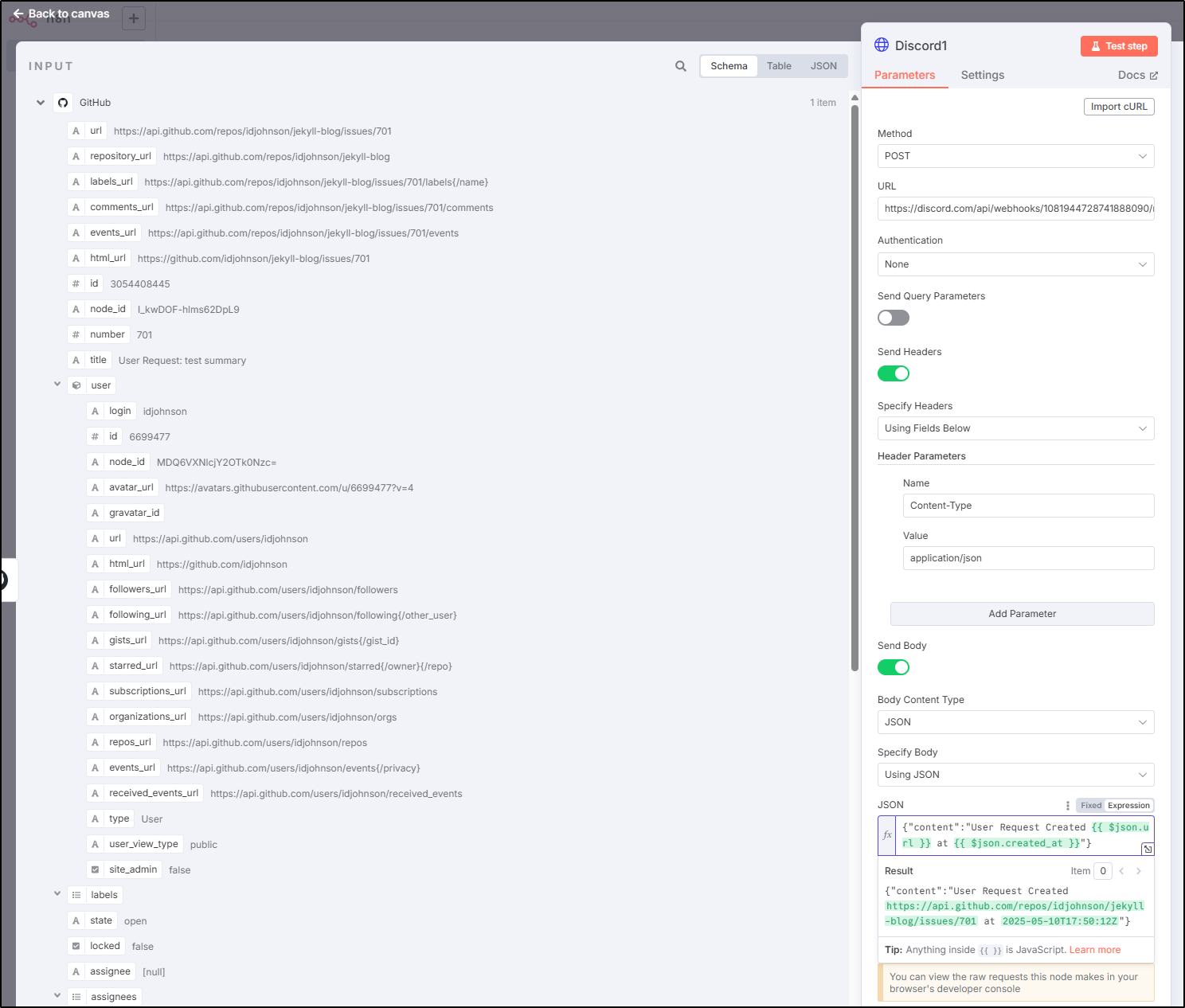Collapse the assignees array

(x=57, y=996)
